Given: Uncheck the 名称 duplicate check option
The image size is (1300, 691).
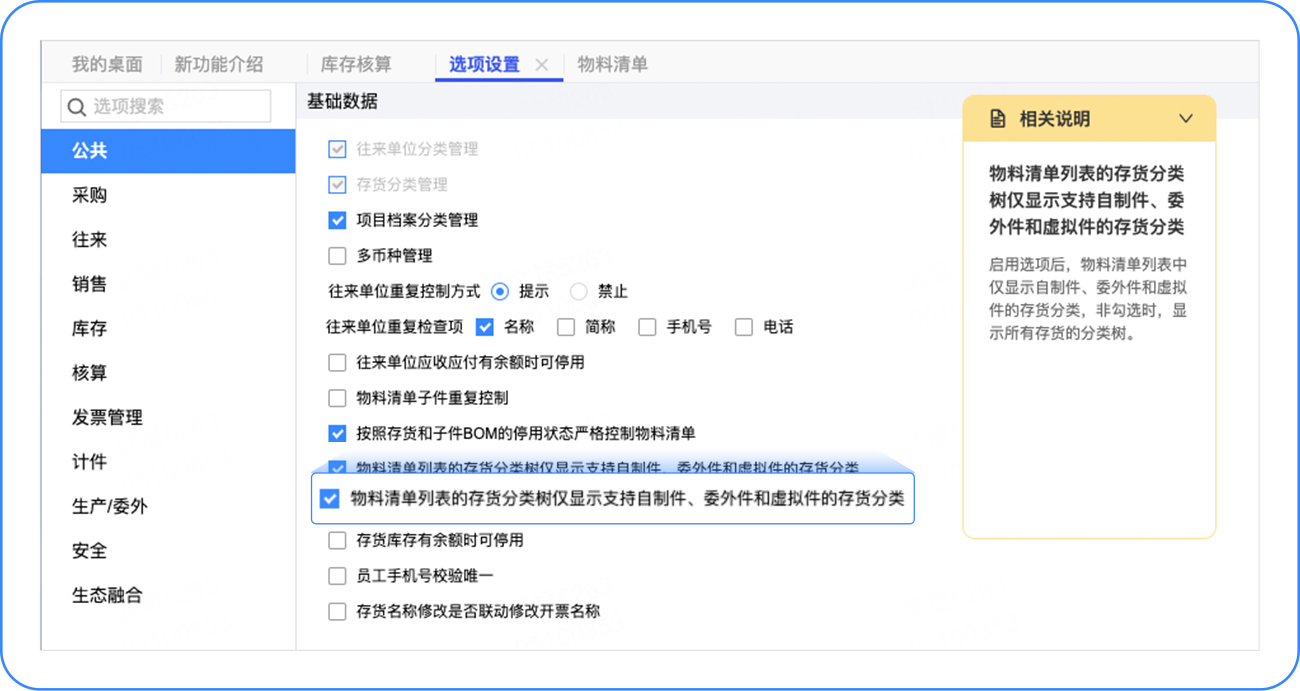Looking at the screenshot, I should (x=485, y=327).
